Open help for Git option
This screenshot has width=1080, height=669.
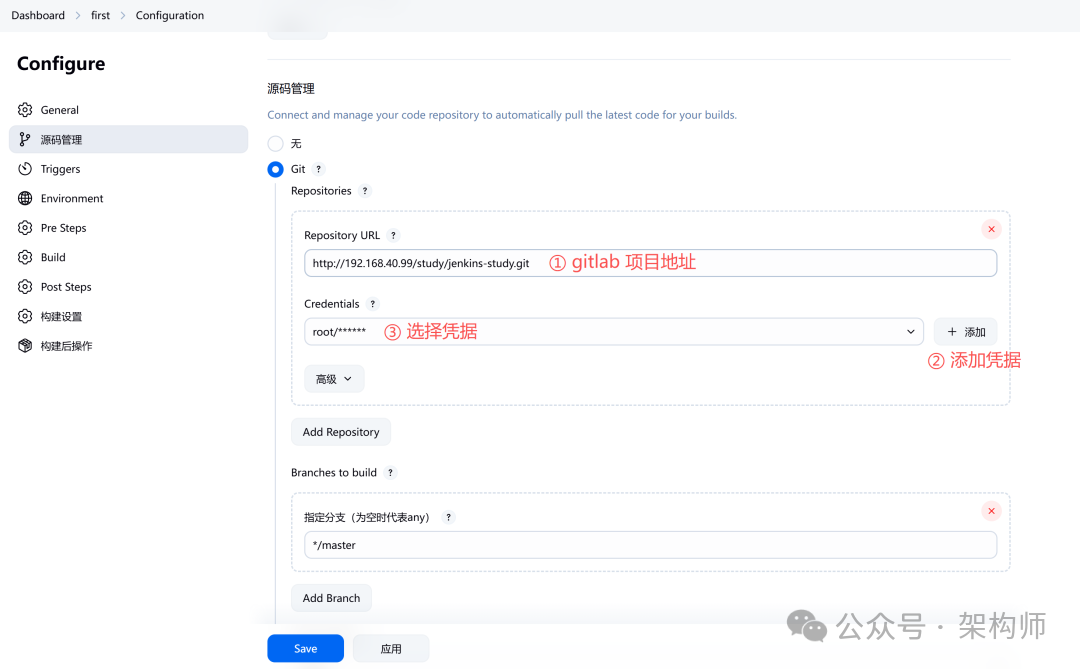[318, 169]
